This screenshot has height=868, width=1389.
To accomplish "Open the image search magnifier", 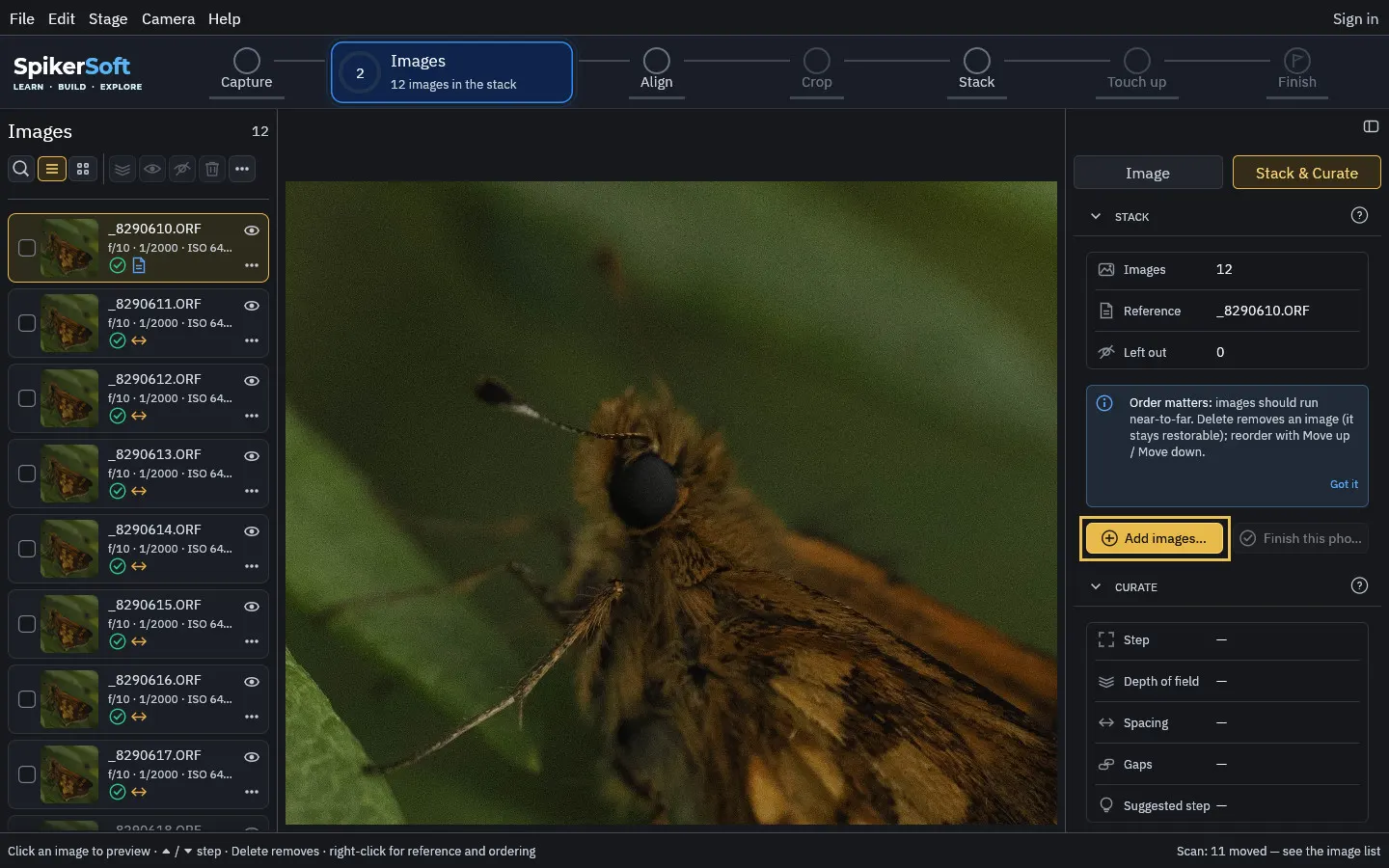I will [20, 169].
